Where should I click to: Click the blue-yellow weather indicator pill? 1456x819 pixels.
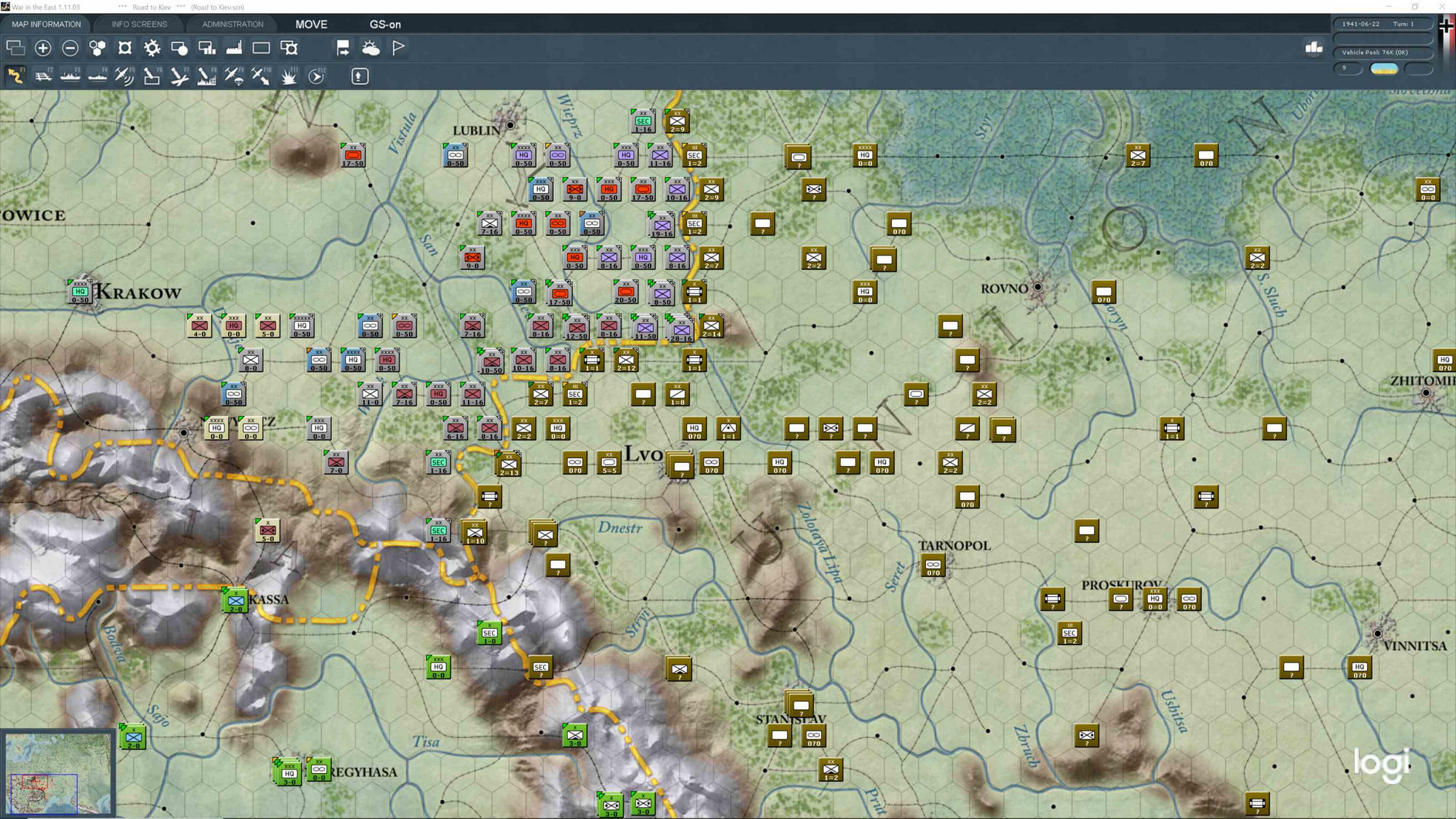[1384, 68]
